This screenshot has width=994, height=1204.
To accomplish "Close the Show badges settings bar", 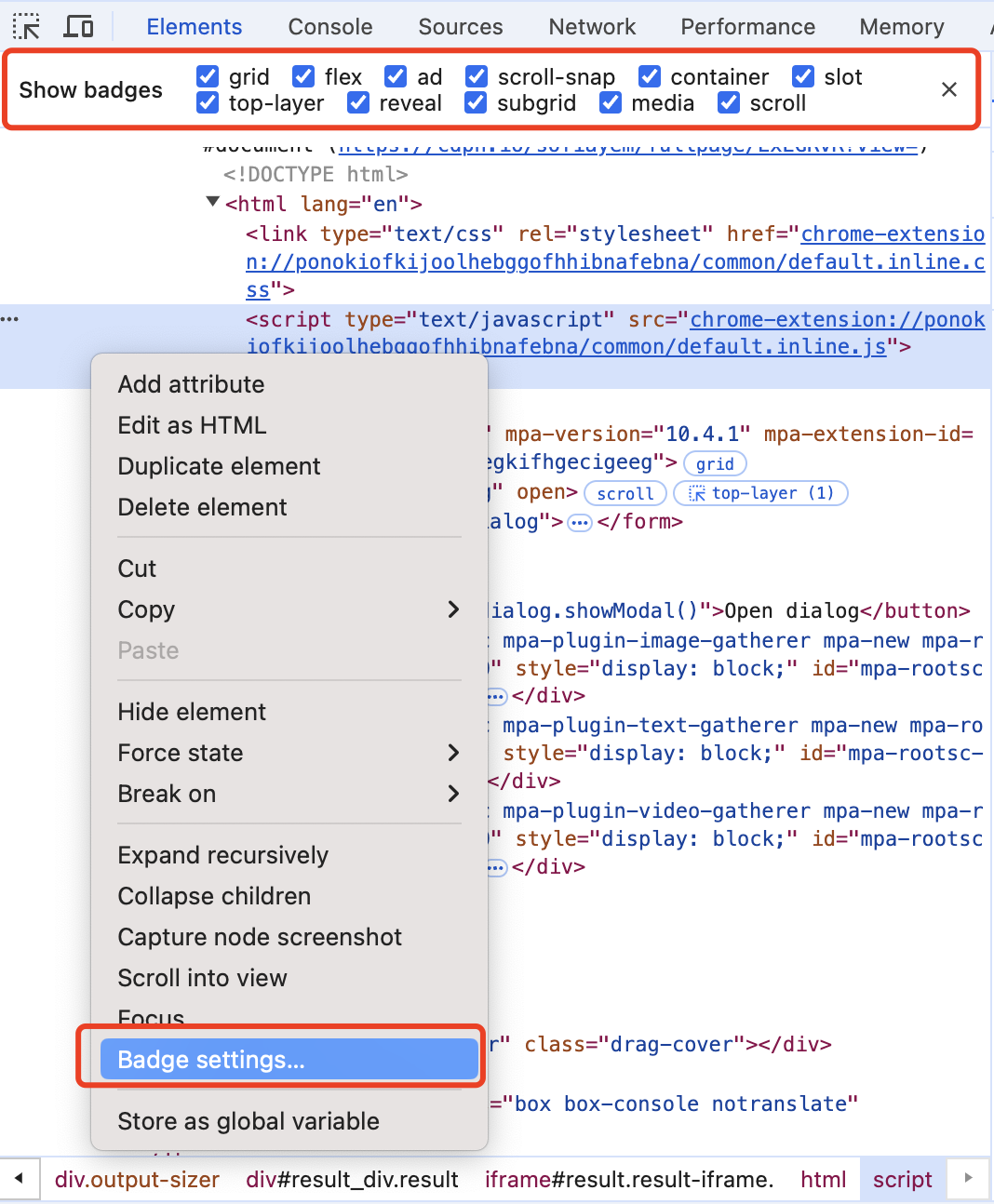I will 949,89.
